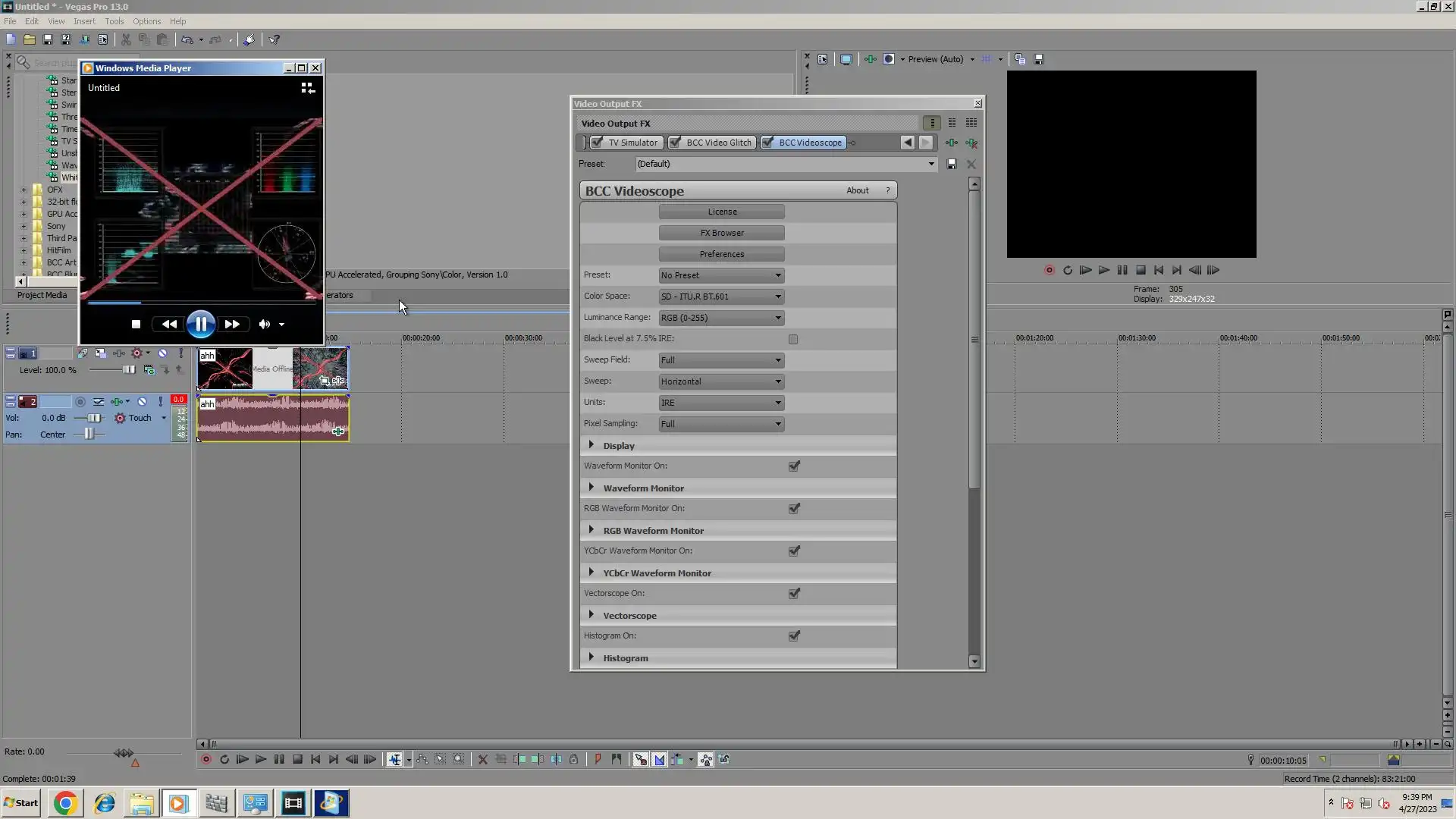Open the Color Space dropdown
Viewport: 1456px width, 819px height.
721,297
